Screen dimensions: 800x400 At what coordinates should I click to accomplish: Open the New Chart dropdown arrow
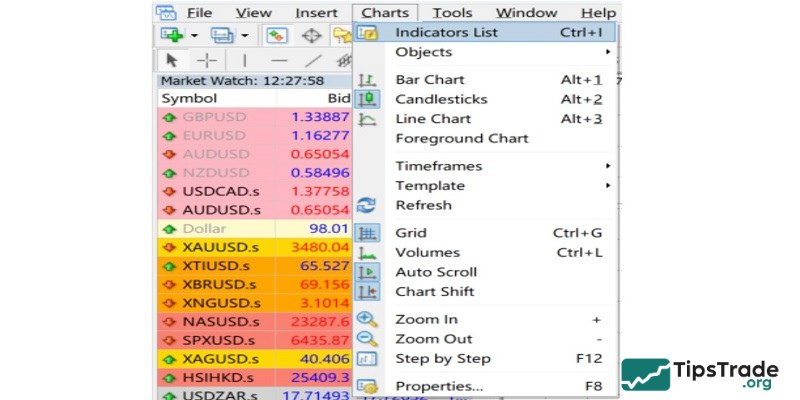(193, 36)
